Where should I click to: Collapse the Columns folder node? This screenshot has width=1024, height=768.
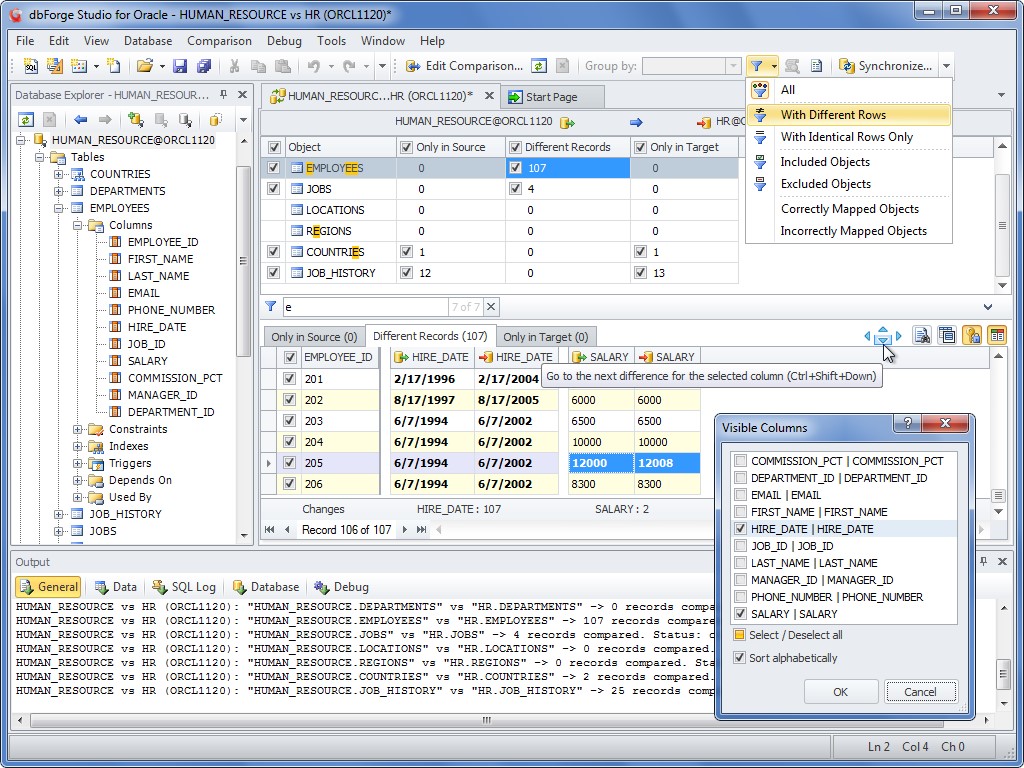tap(78, 225)
